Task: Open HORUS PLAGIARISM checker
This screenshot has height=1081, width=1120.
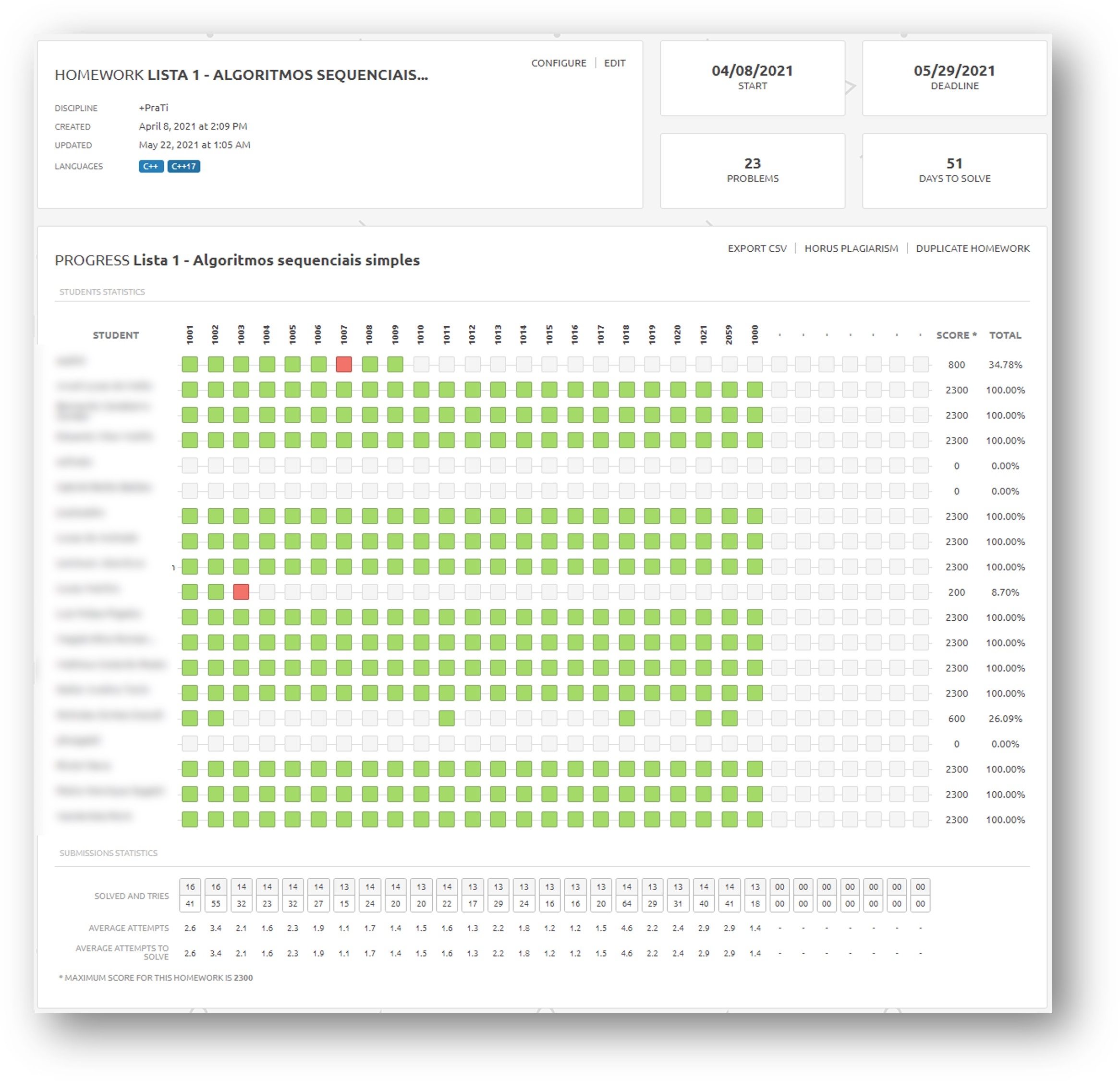Action: point(851,248)
